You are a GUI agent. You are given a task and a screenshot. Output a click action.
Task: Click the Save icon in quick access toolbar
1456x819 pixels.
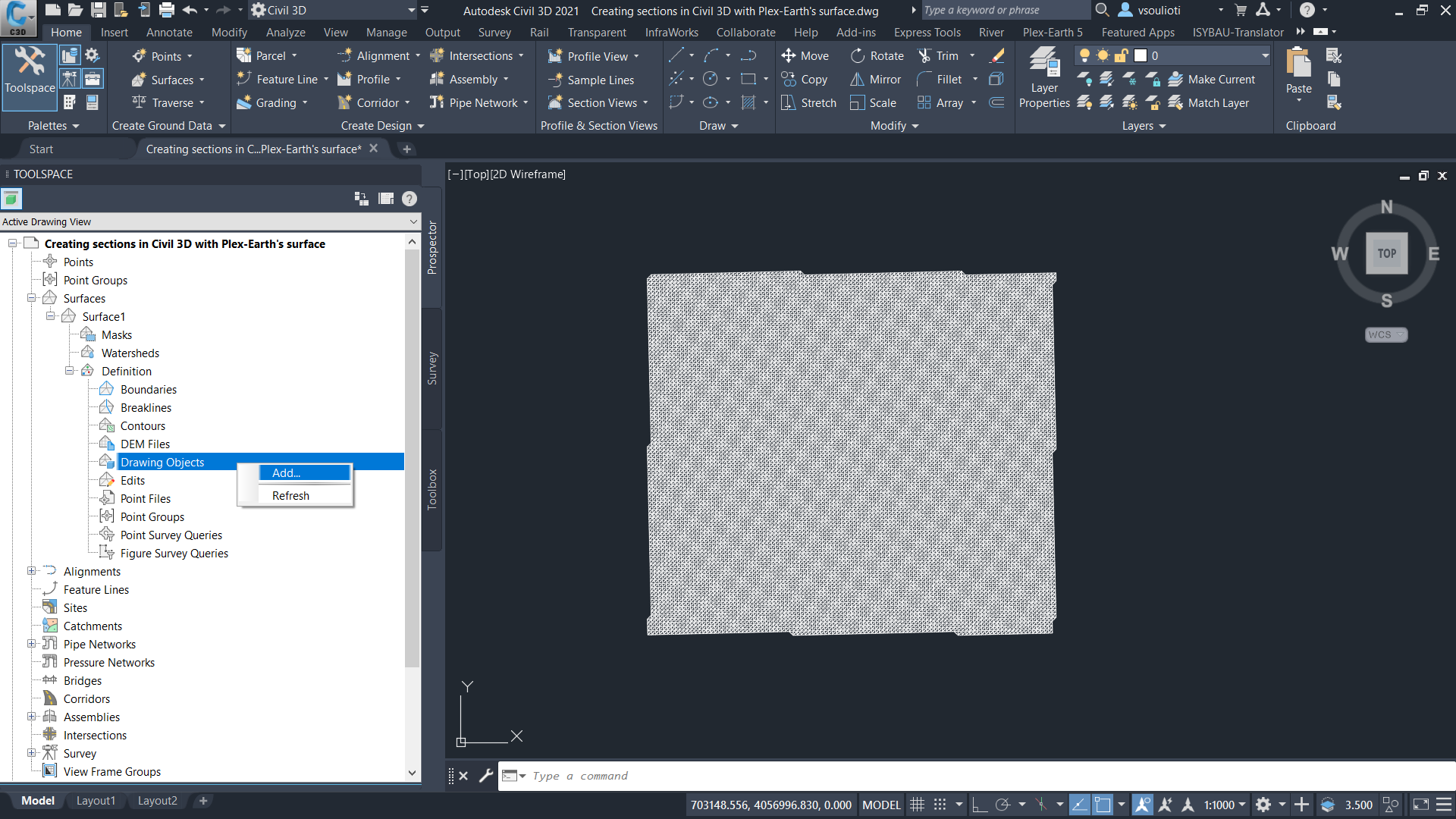[x=98, y=10]
